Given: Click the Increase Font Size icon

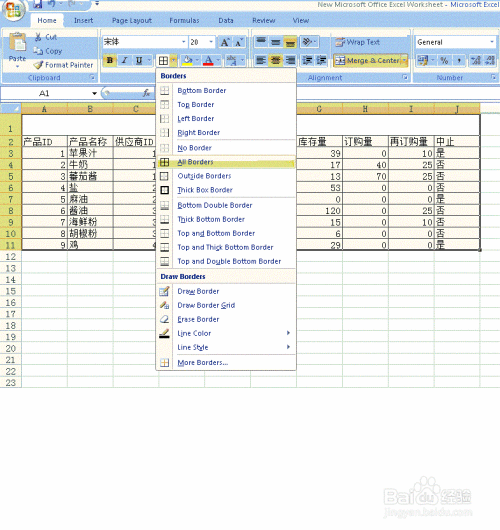Looking at the screenshot, I should coord(224,42).
